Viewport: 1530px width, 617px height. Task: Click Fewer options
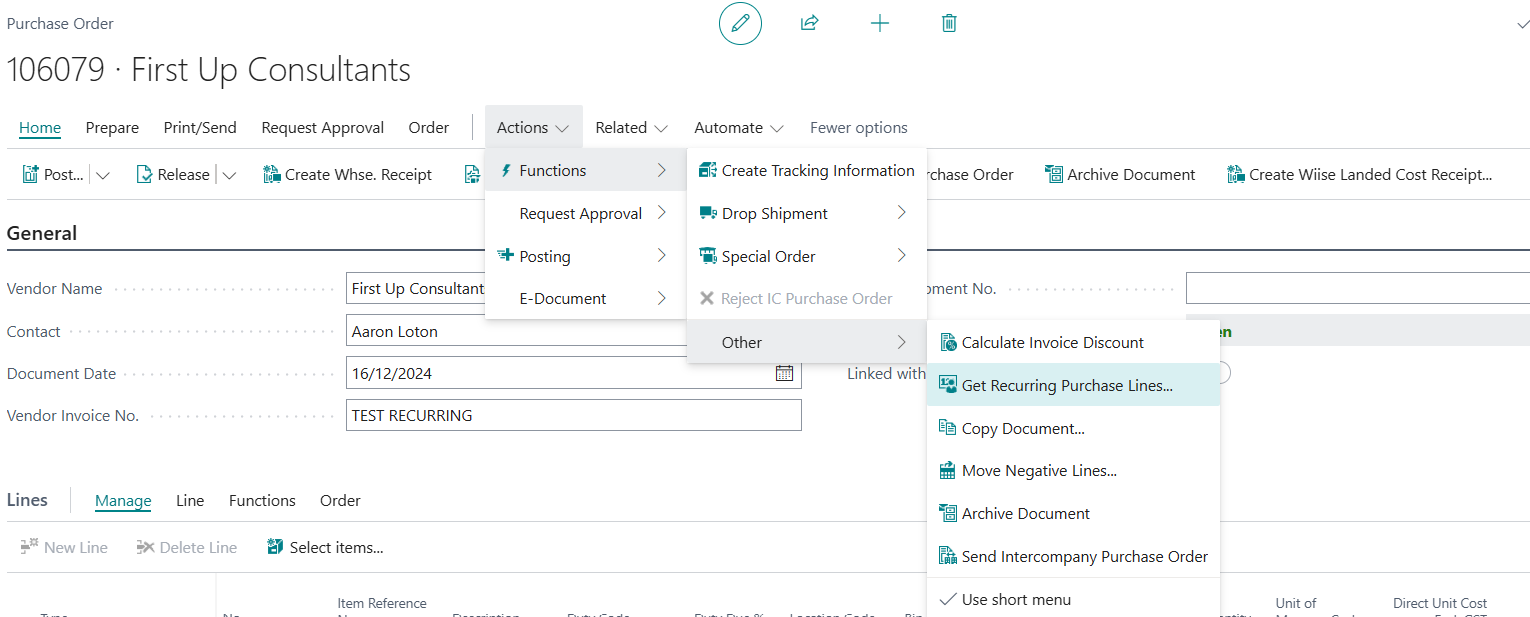(x=859, y=127)
